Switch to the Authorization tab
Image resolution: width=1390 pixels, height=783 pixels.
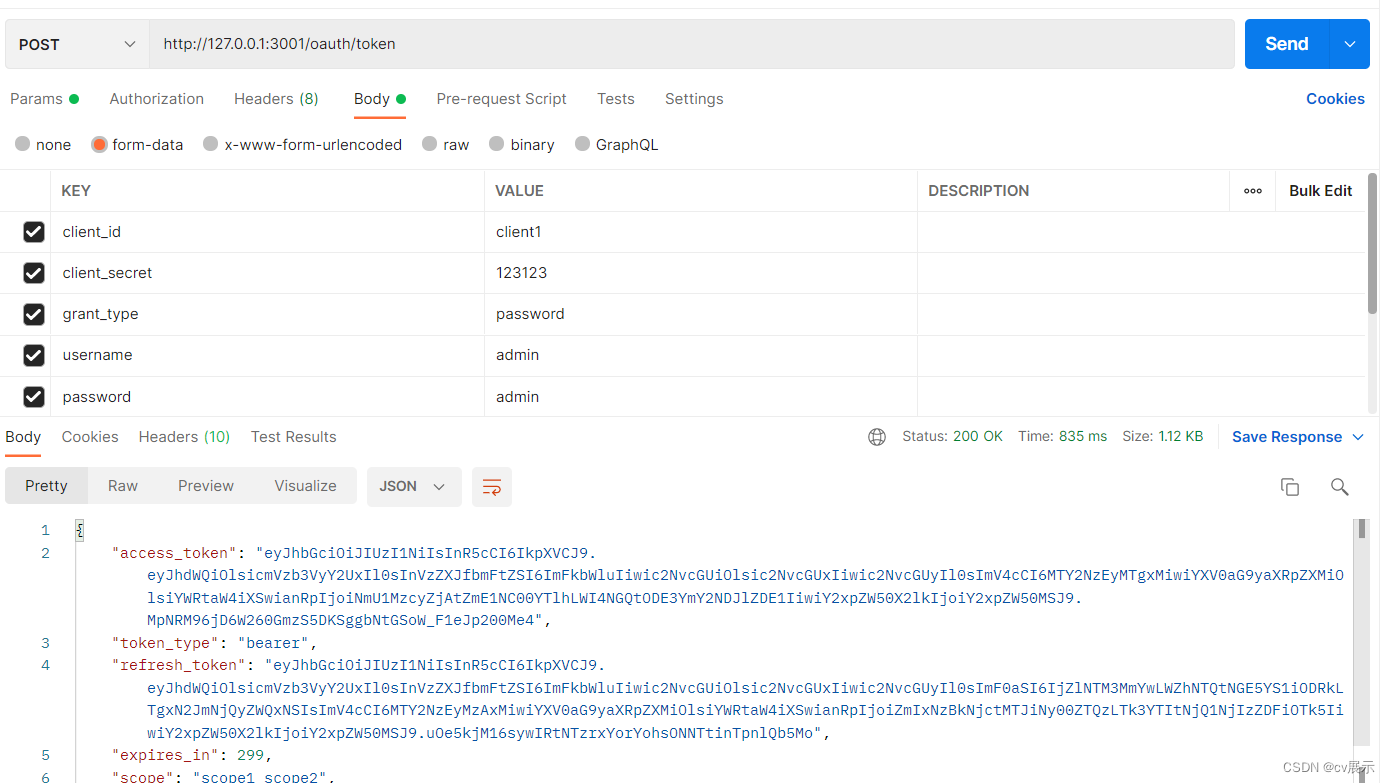point(156,99)
